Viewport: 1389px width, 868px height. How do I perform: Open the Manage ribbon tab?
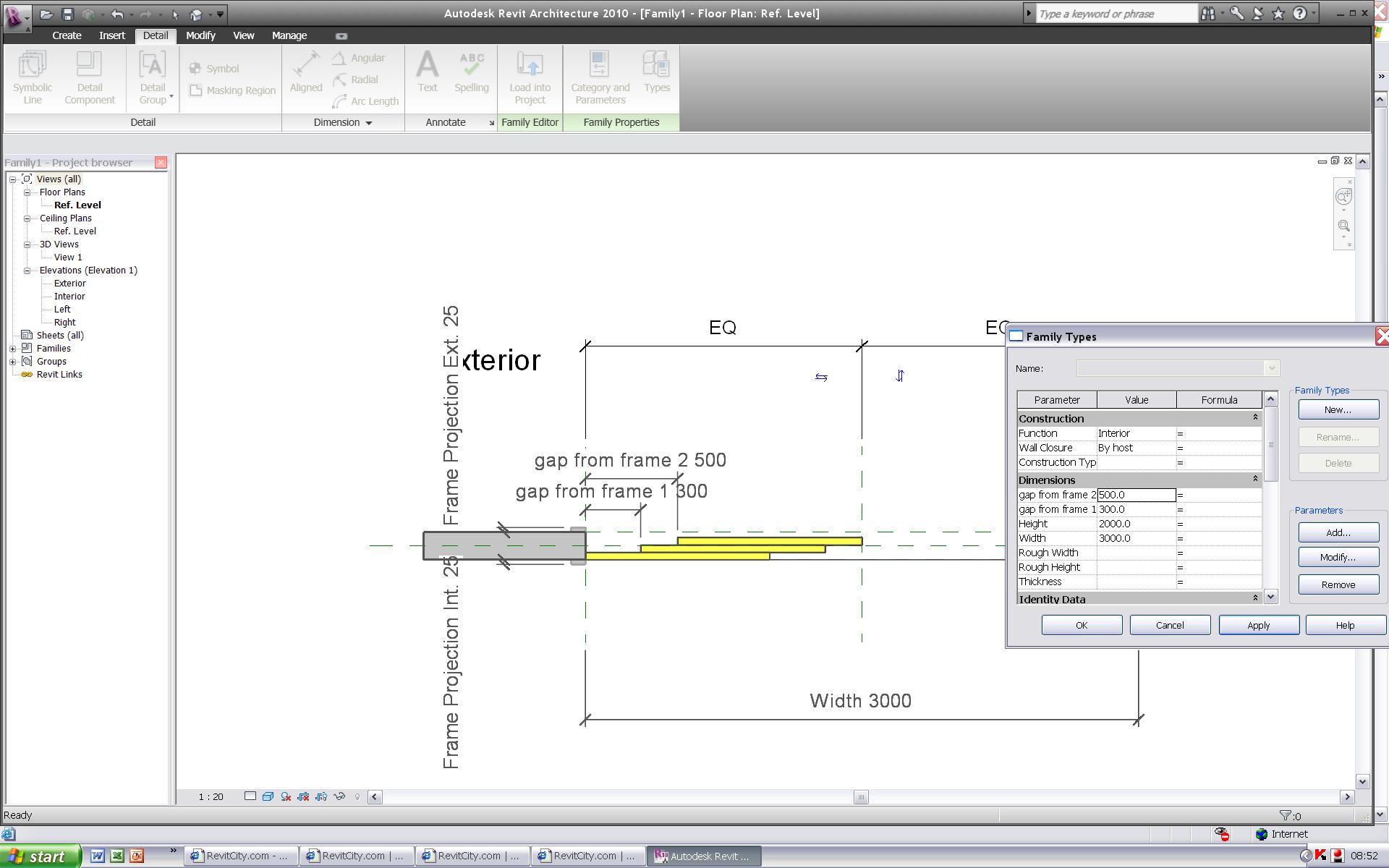point(289,35)
